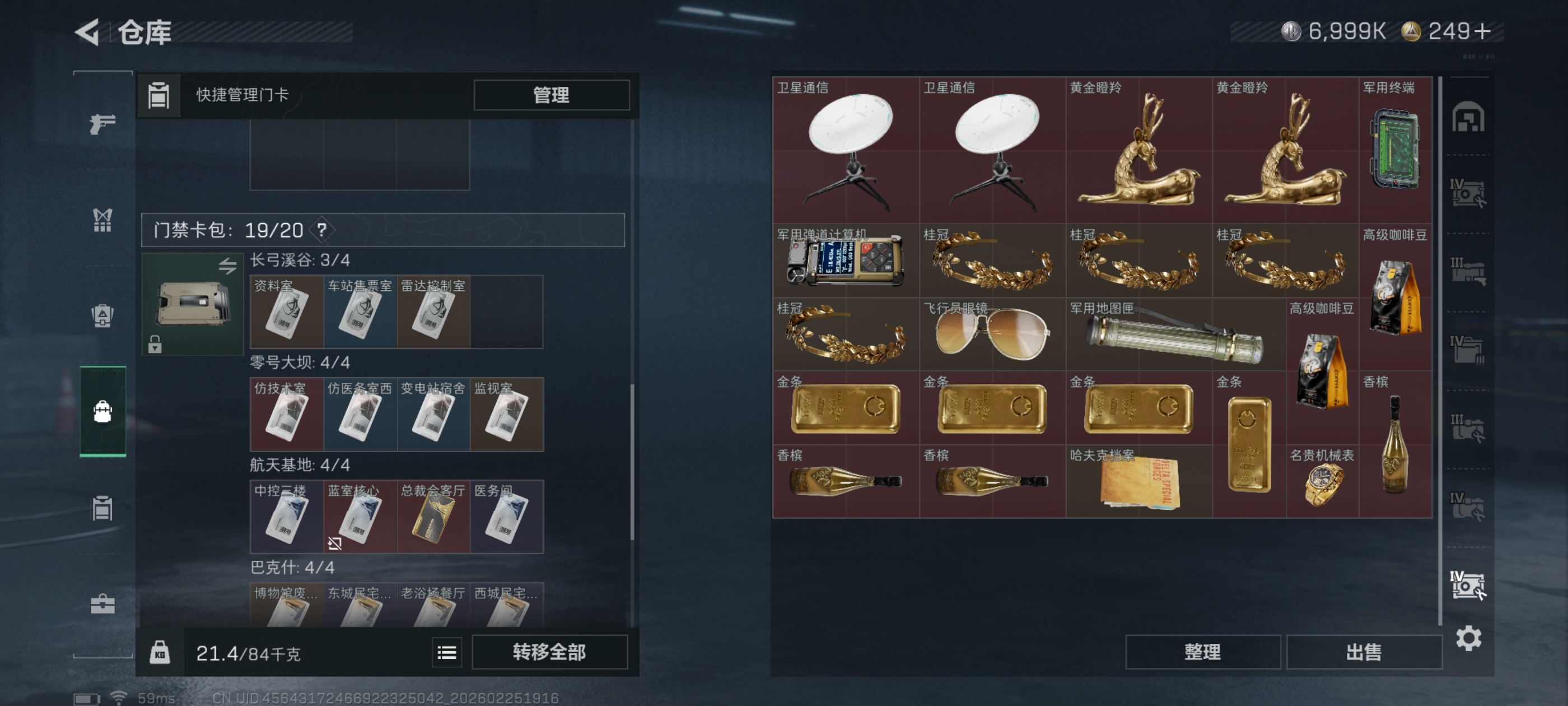Open warehouse settings gear icon
Screen dimensions: 1568x706
pos(1468,638)
